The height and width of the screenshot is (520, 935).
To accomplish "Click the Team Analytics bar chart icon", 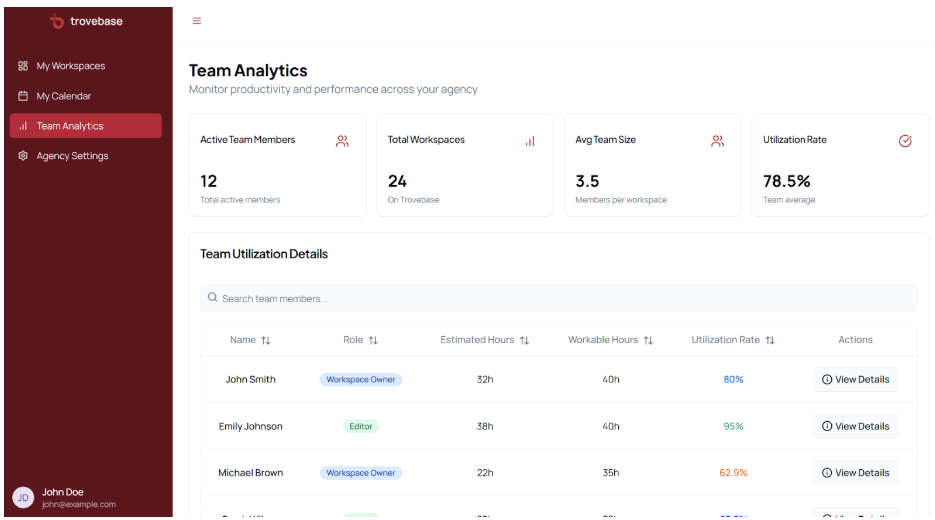I will [x=23, y=126].
